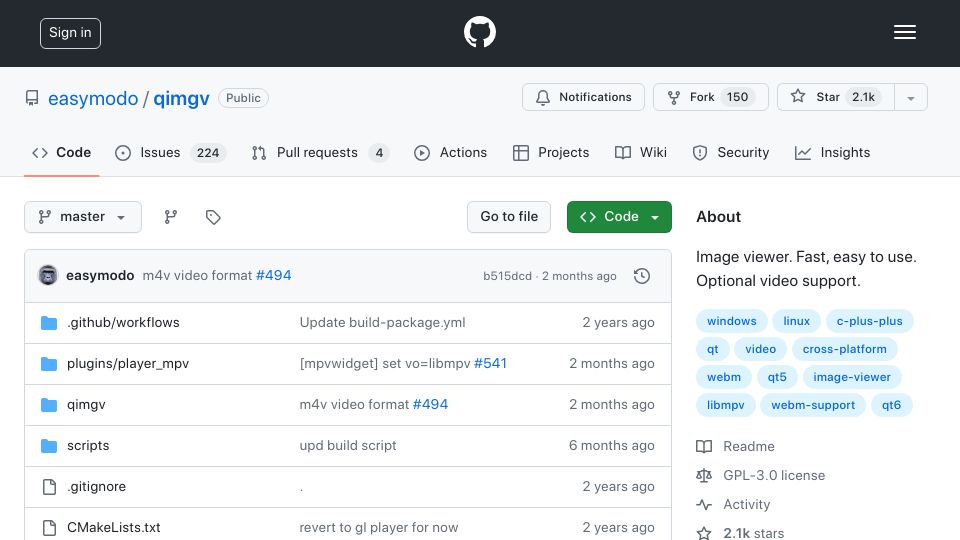Expand the star lists dropdown arrow
Viewport: 960px width, 540px height.
coord(911,97)
